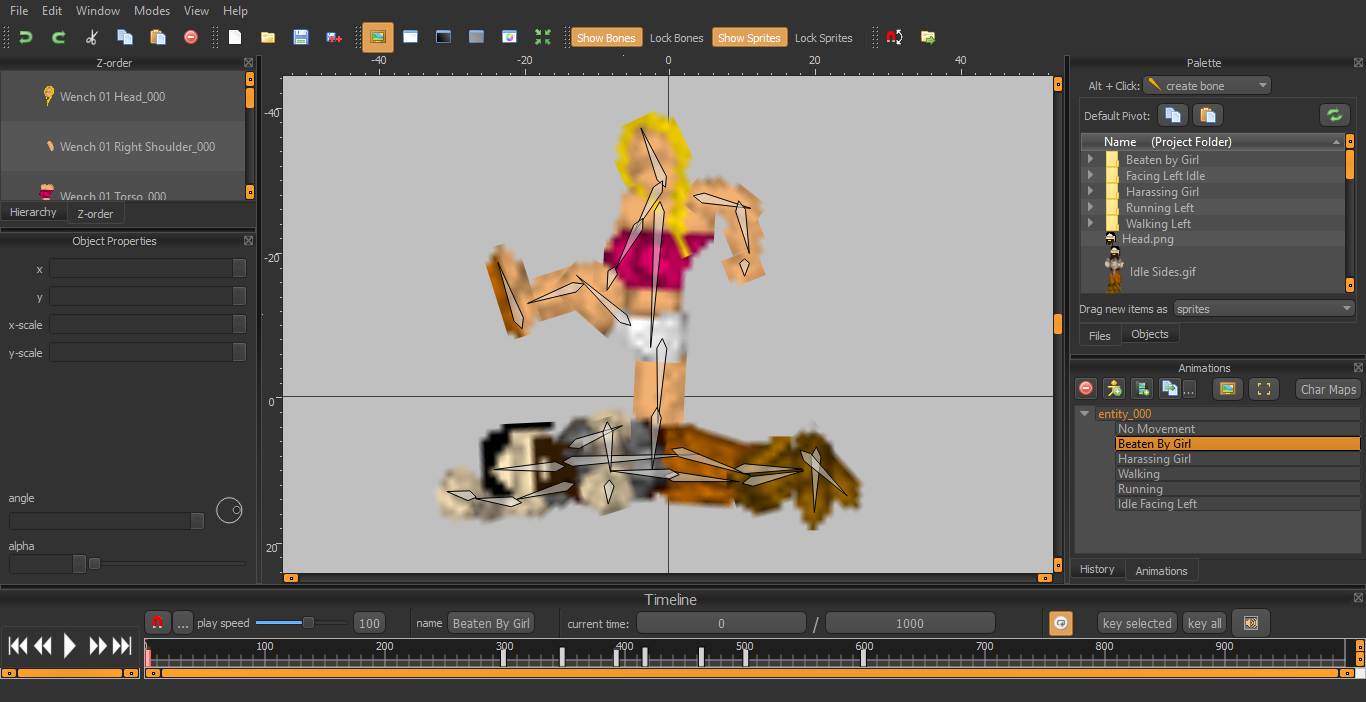Toggle Show Sprites off
This screenshot has width=1366, height=702.
tap(749, 38)
